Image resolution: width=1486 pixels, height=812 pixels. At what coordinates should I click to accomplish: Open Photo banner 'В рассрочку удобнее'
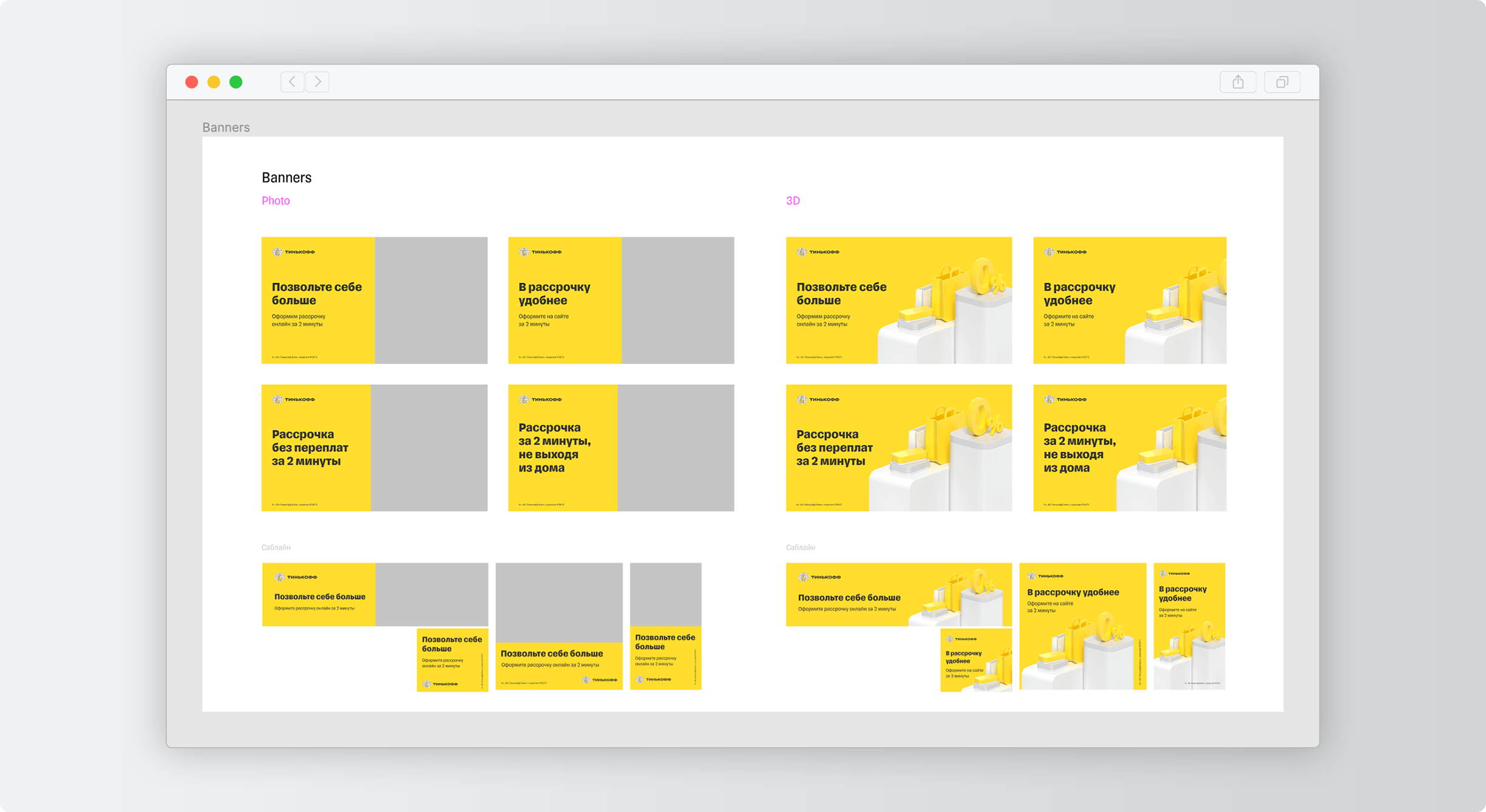point(621,300)
